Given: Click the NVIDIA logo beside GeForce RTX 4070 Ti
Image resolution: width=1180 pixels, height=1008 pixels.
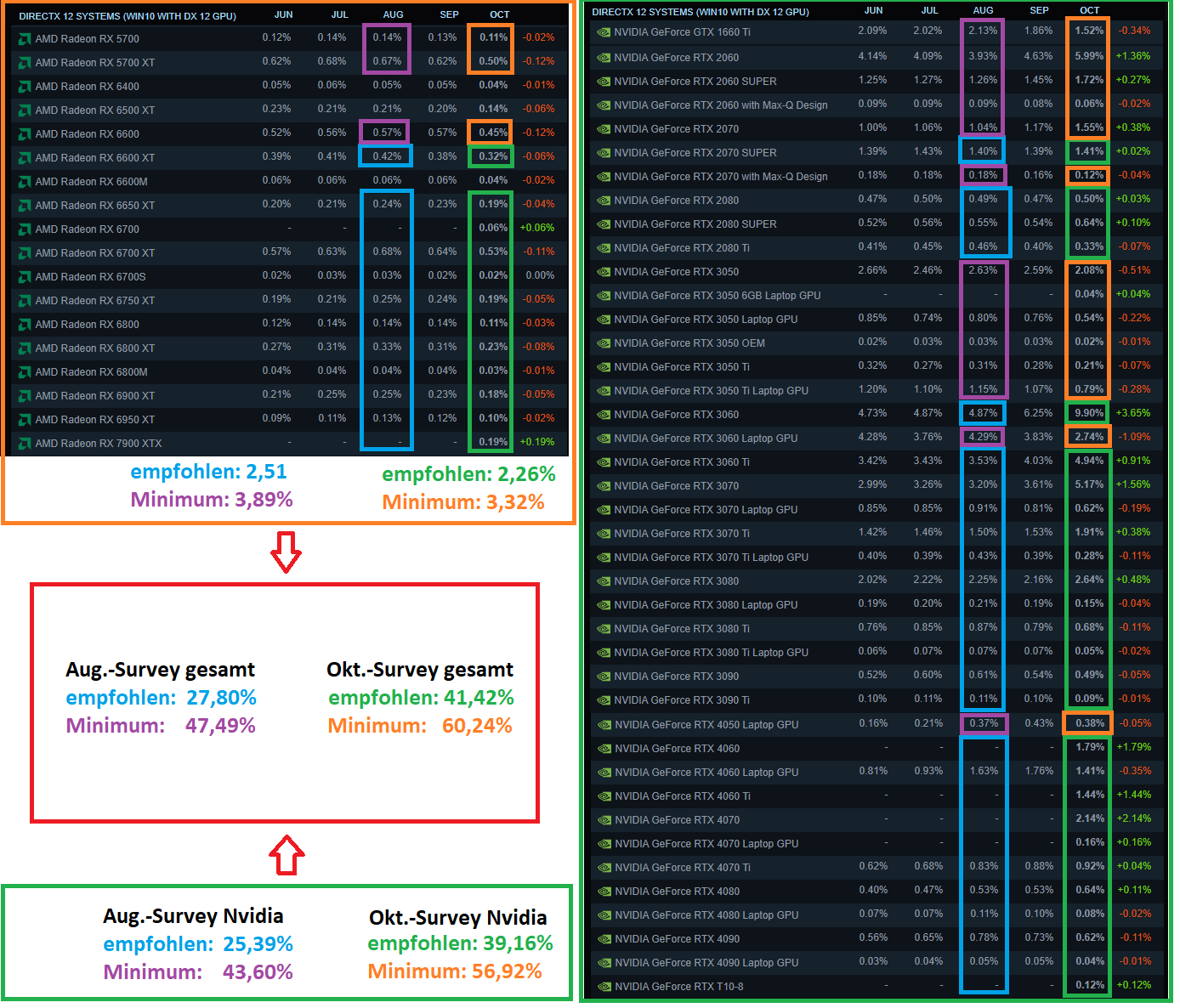Looking at the screenshot, I should pos(604,868).
